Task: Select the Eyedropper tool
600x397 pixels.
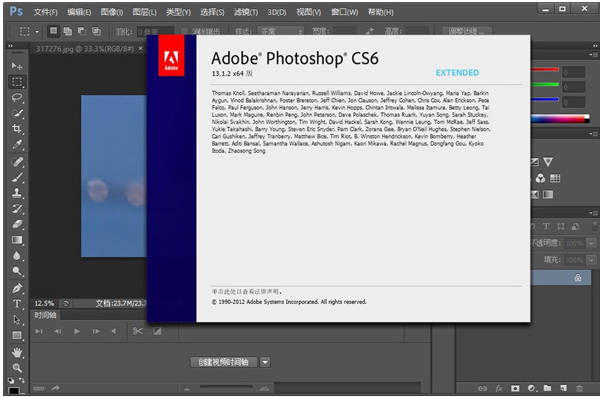Action: (17, 144)
